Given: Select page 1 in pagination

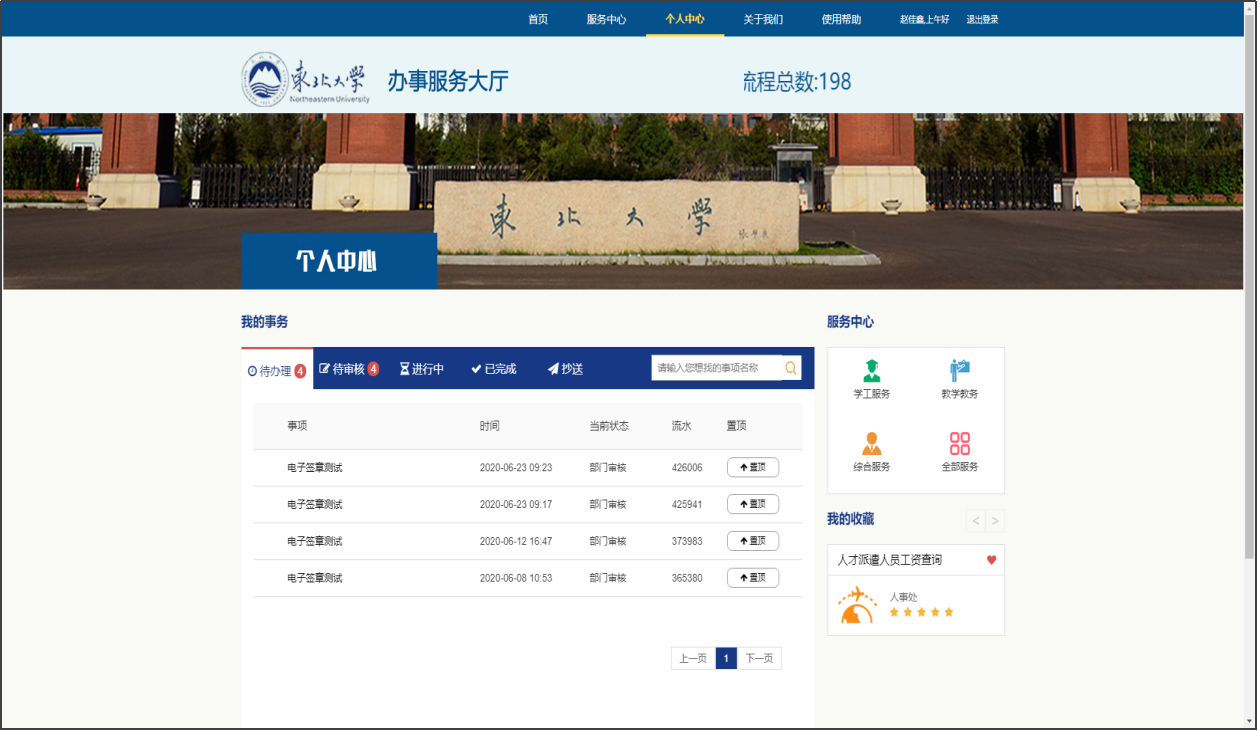Looking at the screenshot, I should (x=726, y=658).
